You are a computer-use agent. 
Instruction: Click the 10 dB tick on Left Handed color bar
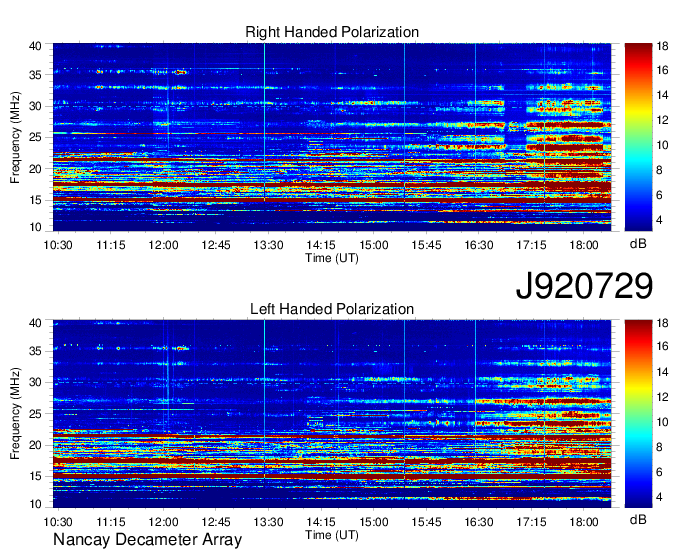pyautogui.click(x=662, y=422)
